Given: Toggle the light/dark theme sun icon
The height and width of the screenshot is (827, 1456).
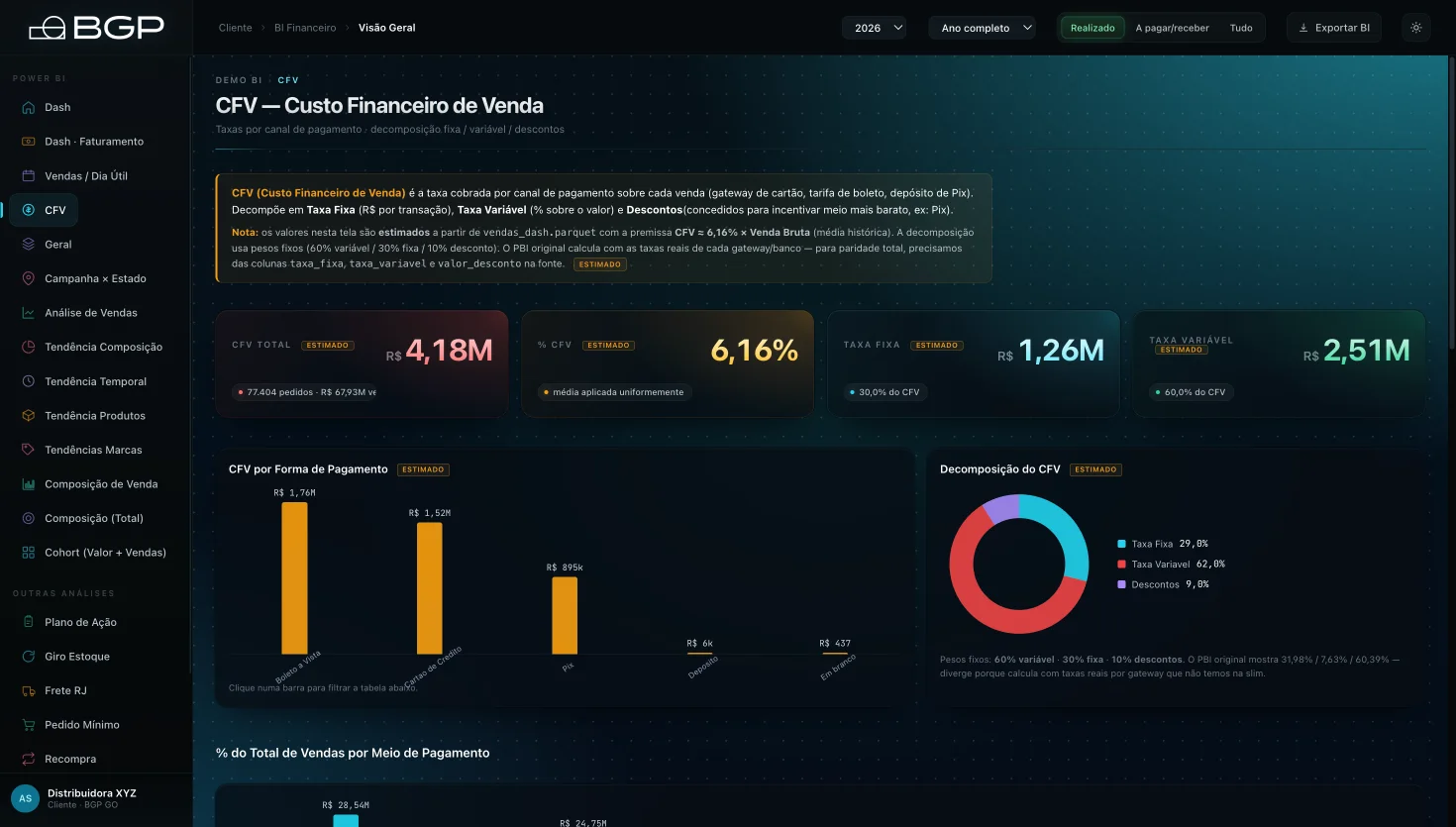Looking at the screenshot, I should pyautogui.click(x=1416, y=28).
